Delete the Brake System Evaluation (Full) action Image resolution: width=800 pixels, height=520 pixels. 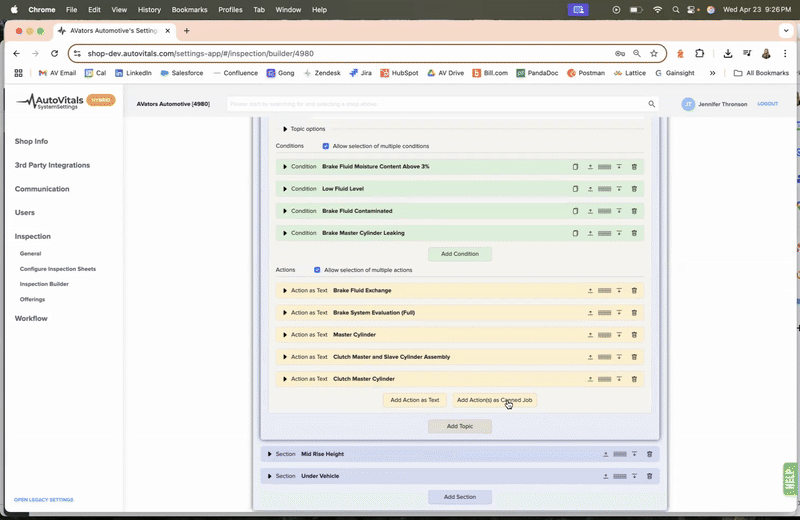point(634,313)
